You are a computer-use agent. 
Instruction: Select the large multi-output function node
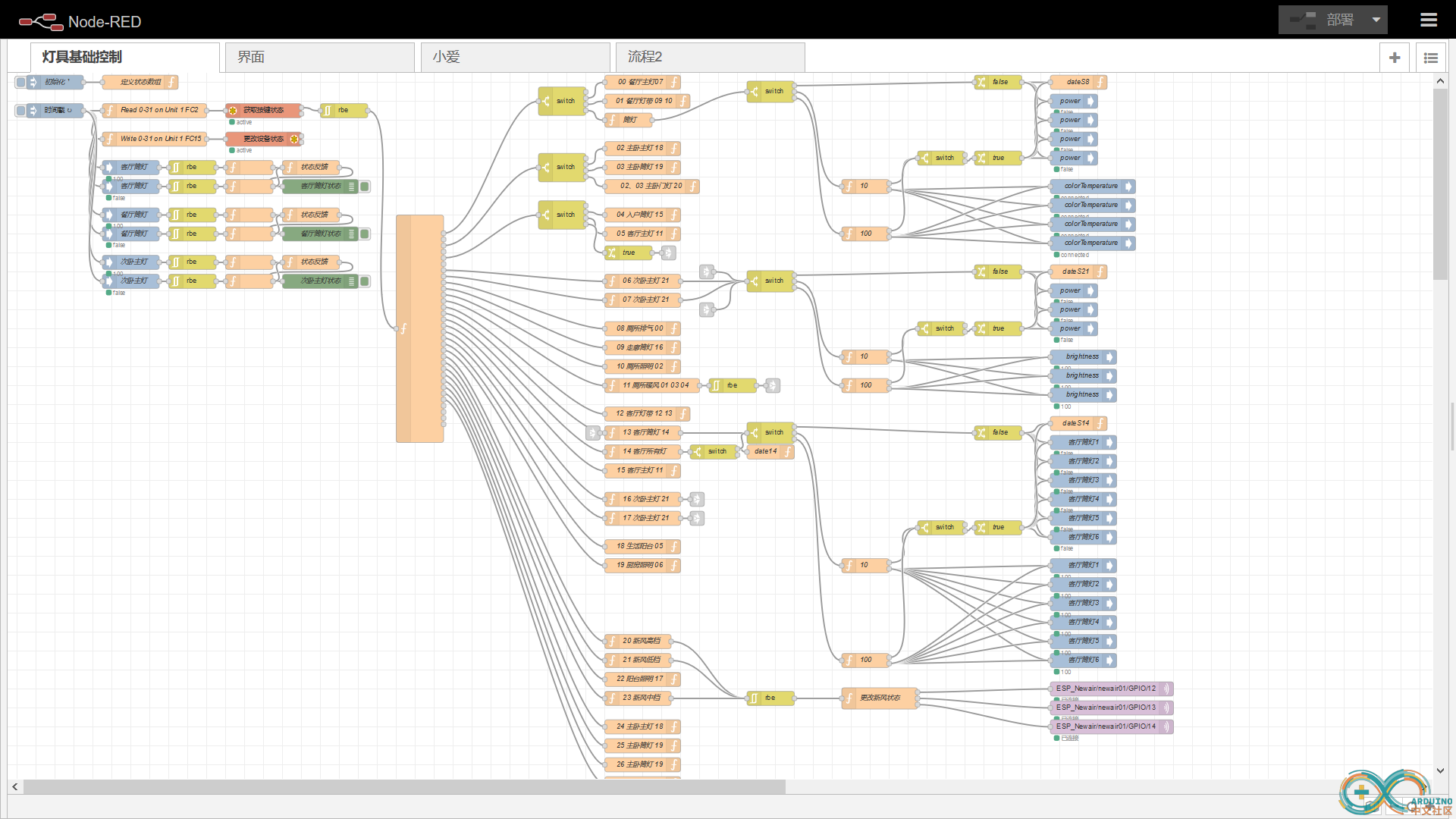[x=419, y=328]
